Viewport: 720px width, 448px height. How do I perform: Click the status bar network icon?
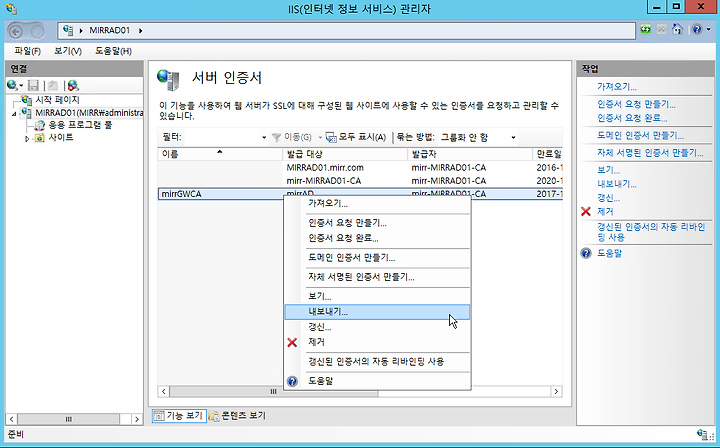pos(702,434)
